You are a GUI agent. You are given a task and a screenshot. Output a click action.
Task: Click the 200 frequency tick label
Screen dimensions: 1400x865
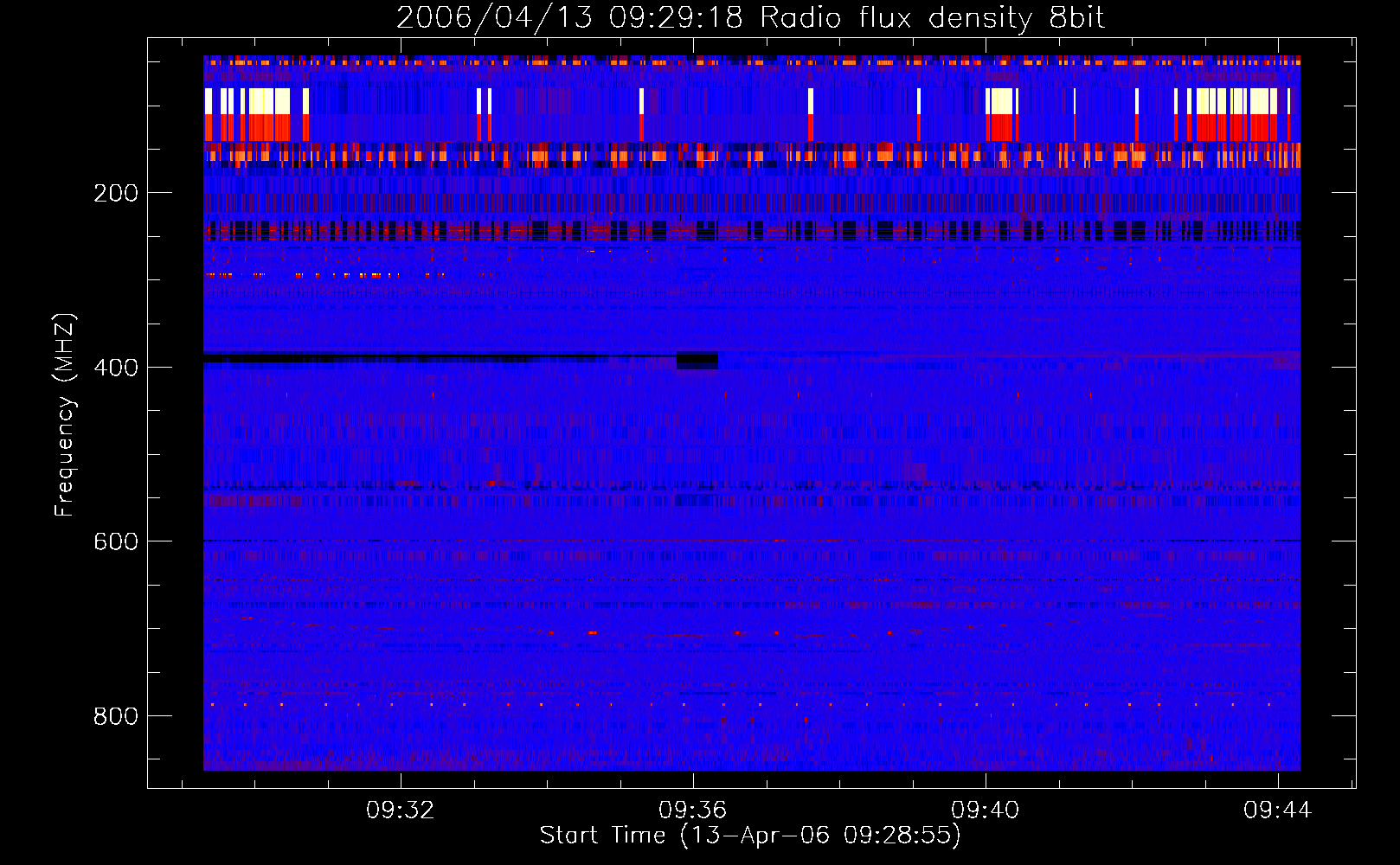(x=116, y=193)
